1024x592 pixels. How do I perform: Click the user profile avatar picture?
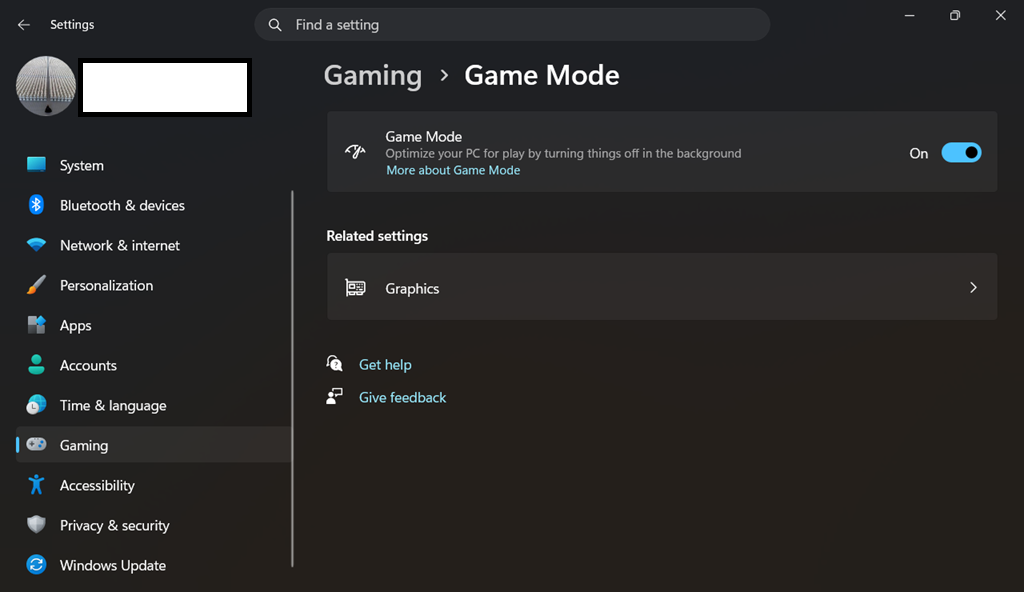(46, 86)
